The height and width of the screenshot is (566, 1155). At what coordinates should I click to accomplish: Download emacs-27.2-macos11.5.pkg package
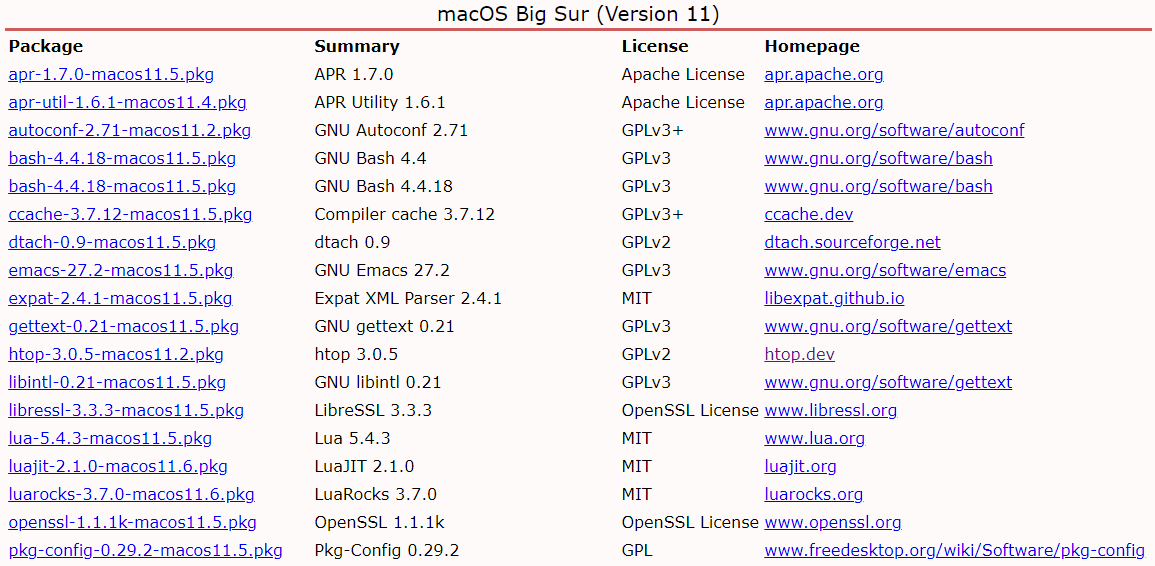click(x=121, y=271)
